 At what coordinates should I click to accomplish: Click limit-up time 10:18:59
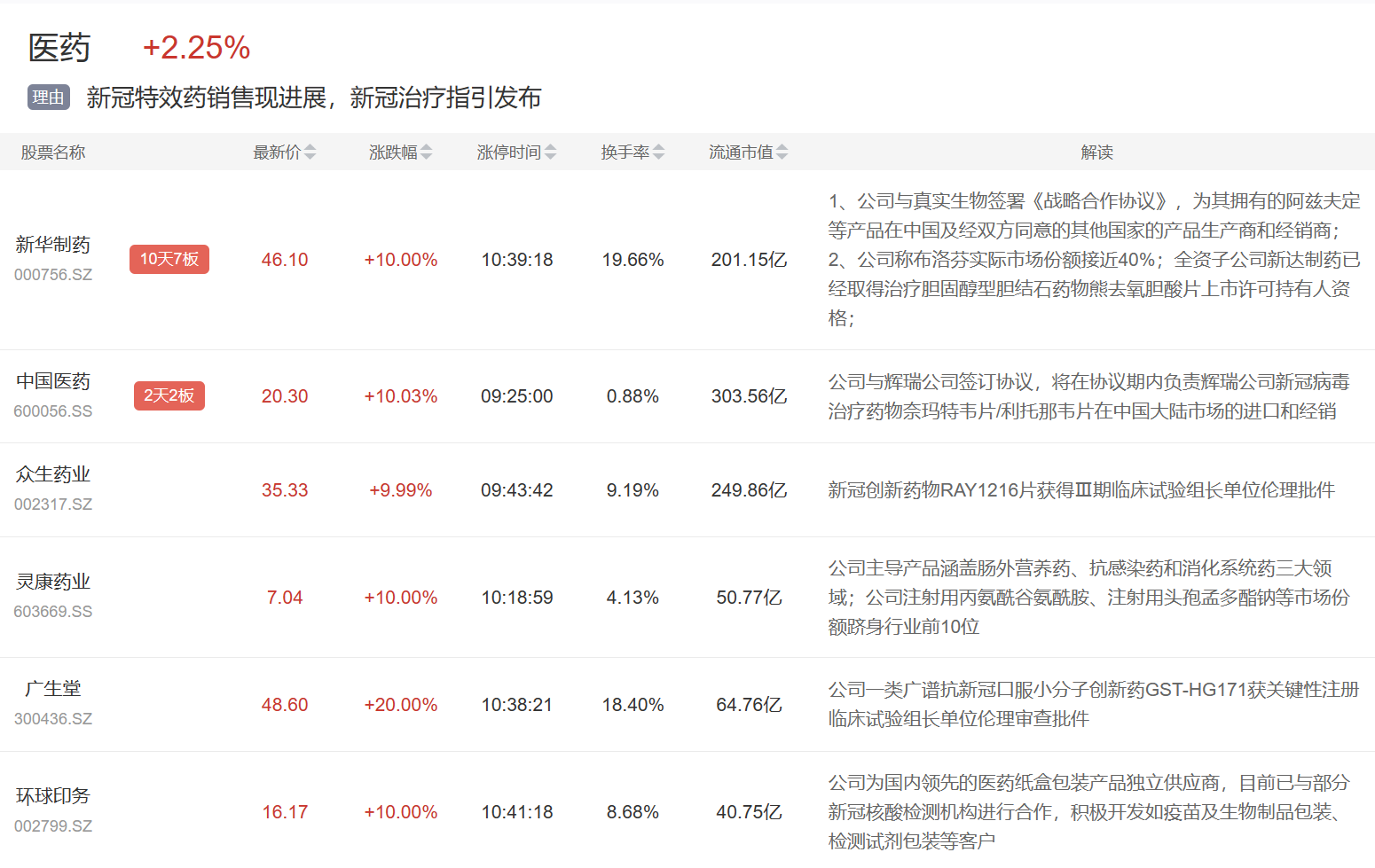click(517, 598)
